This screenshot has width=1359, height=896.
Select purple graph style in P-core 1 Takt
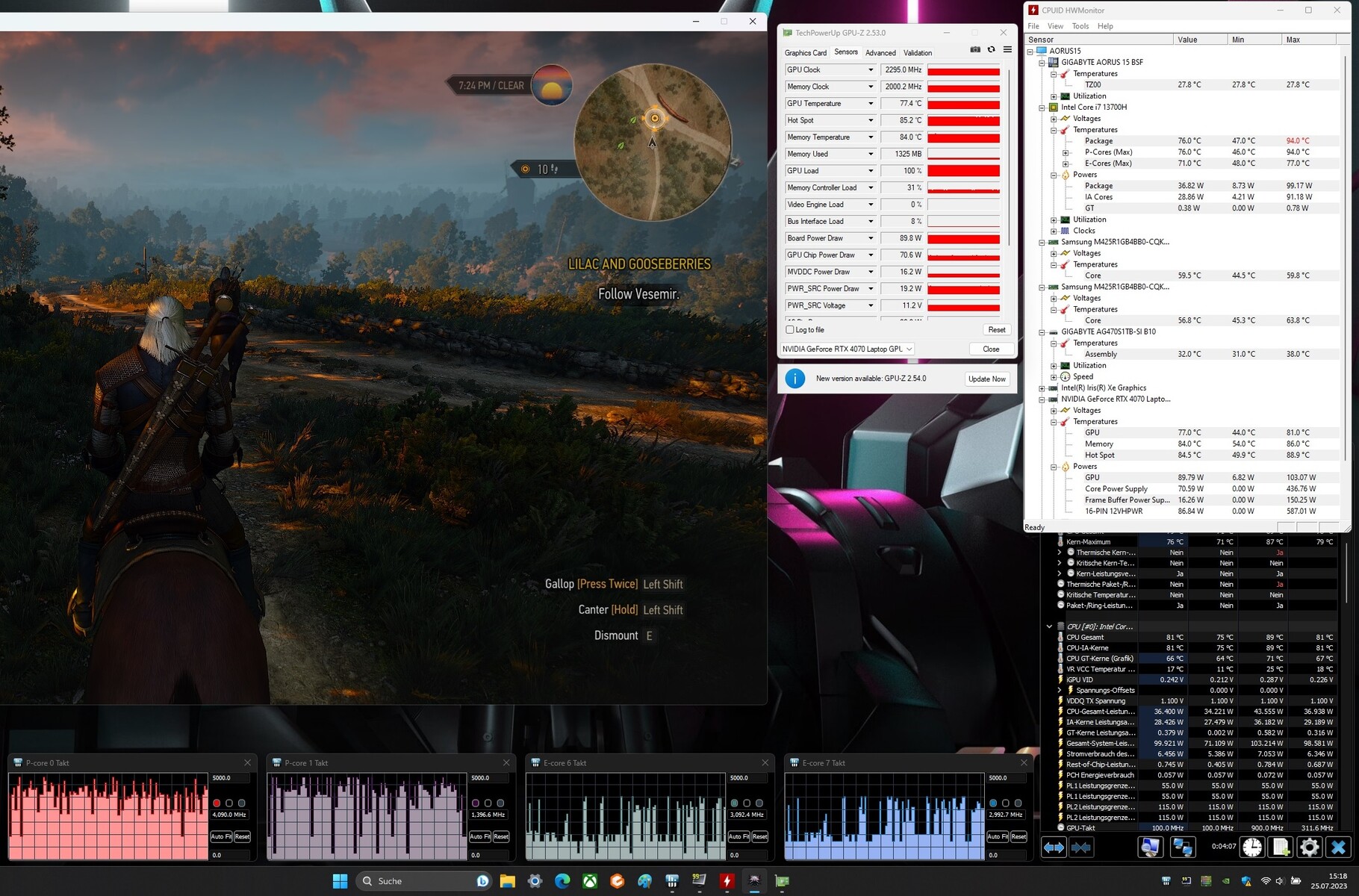point(476,803)
